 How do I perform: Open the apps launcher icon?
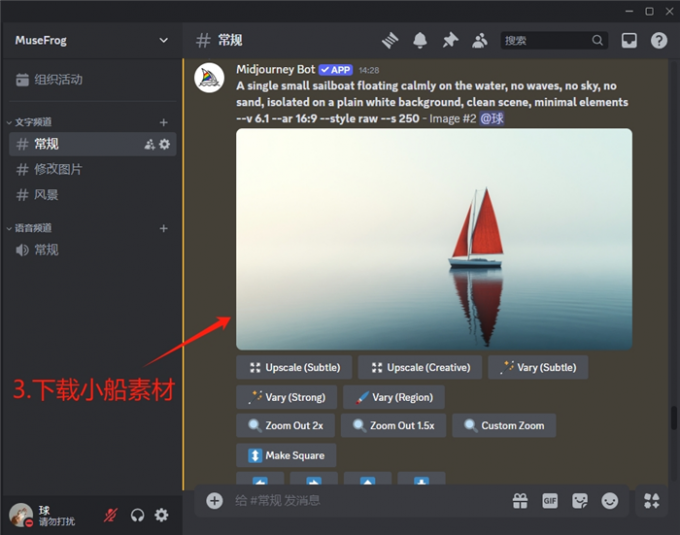click(x=651, y=501)
